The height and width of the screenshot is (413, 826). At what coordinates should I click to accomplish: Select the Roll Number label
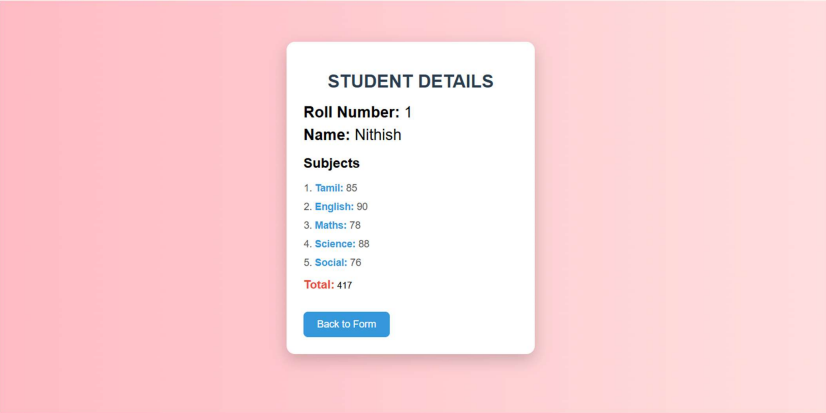tap(351, 112)
